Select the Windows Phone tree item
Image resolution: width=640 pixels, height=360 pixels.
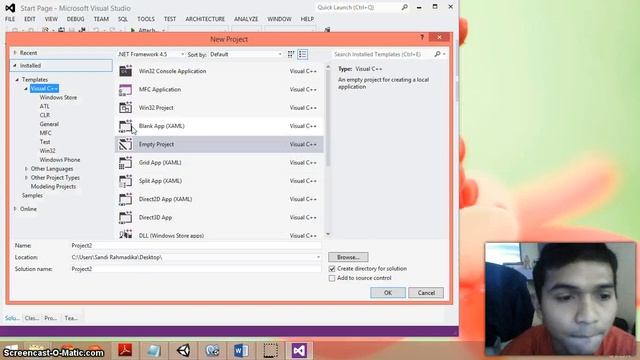click(x=60, y=160)
